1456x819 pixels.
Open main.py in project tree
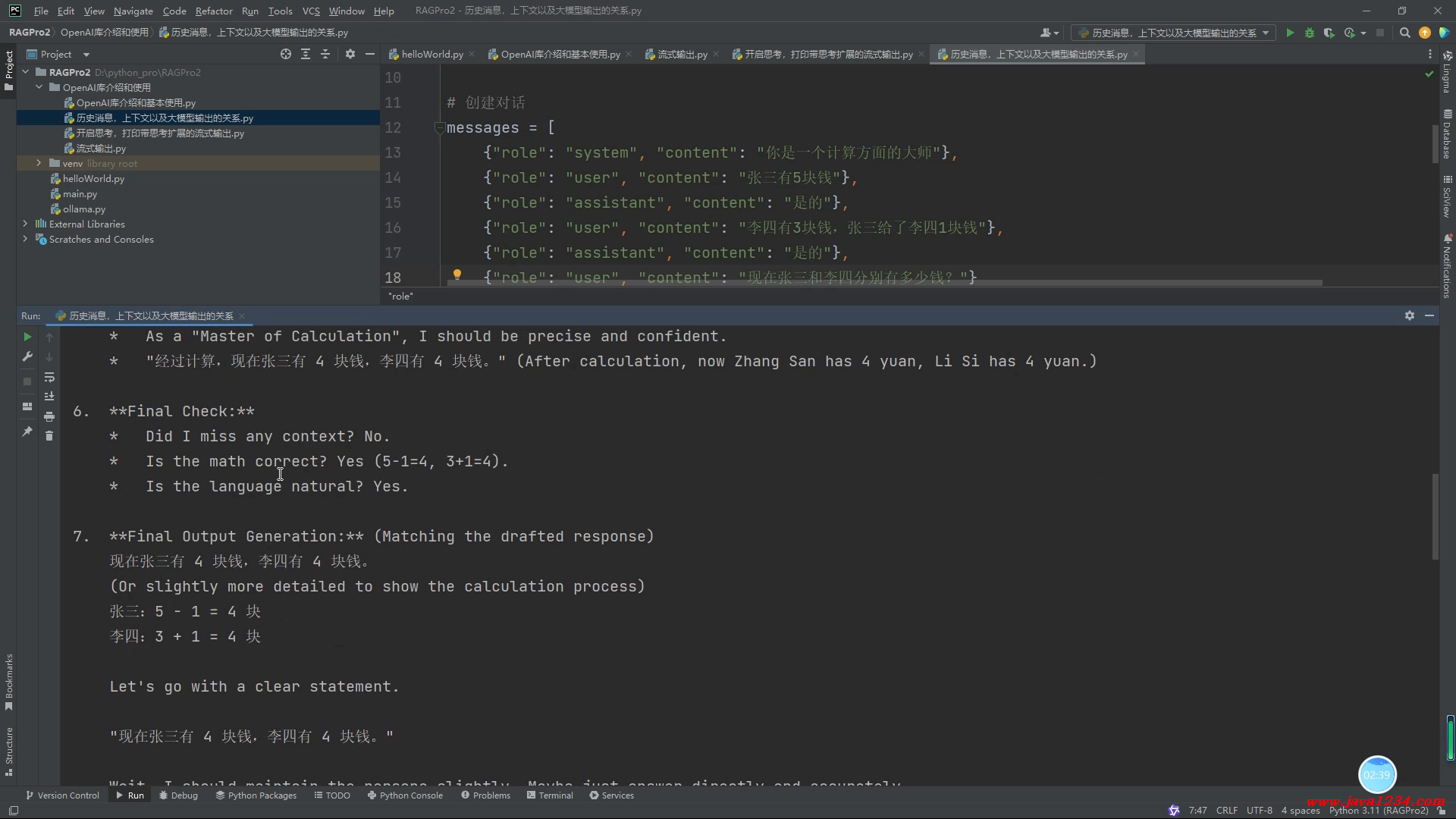coord(80,193)
